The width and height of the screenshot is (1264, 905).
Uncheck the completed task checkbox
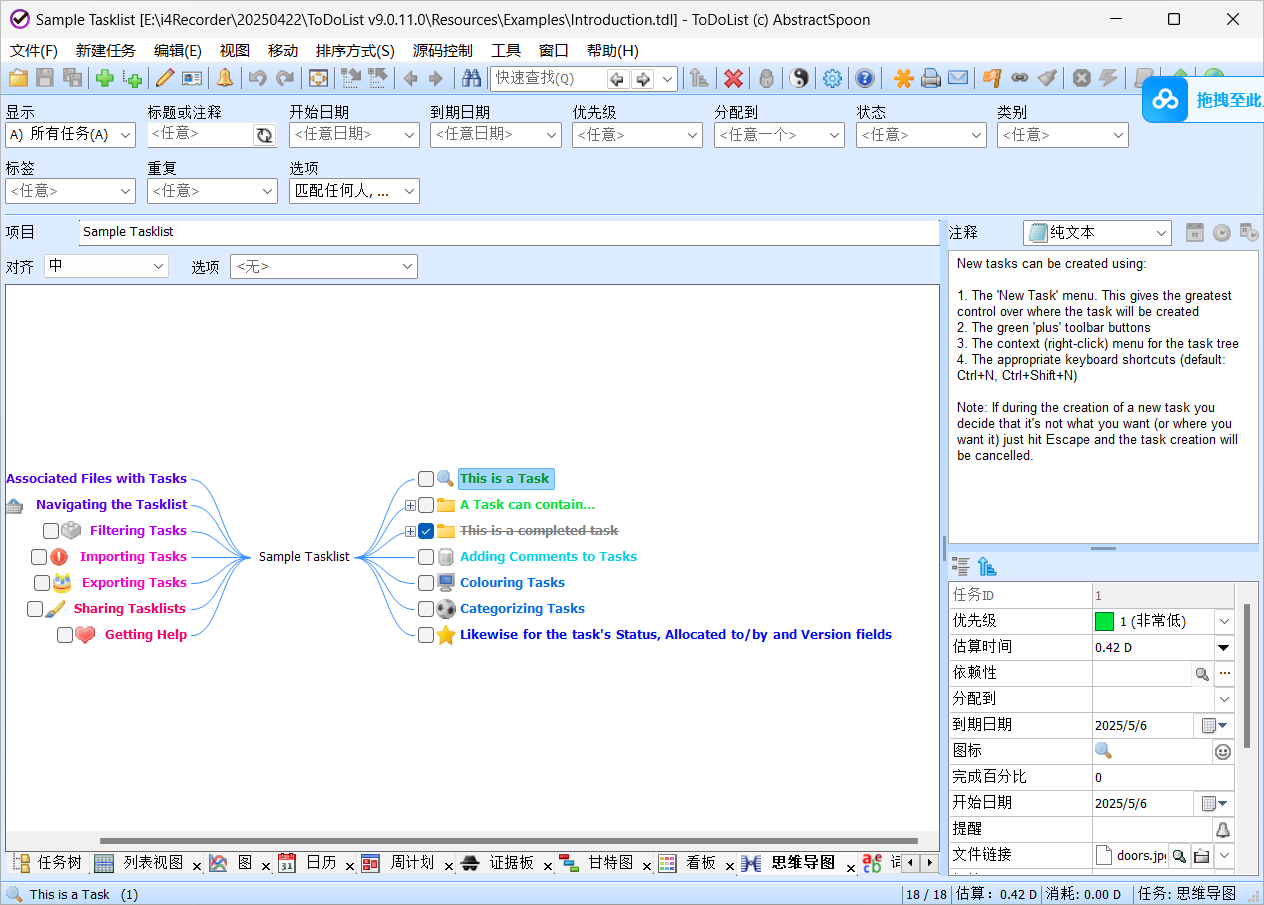pos(426,531)
